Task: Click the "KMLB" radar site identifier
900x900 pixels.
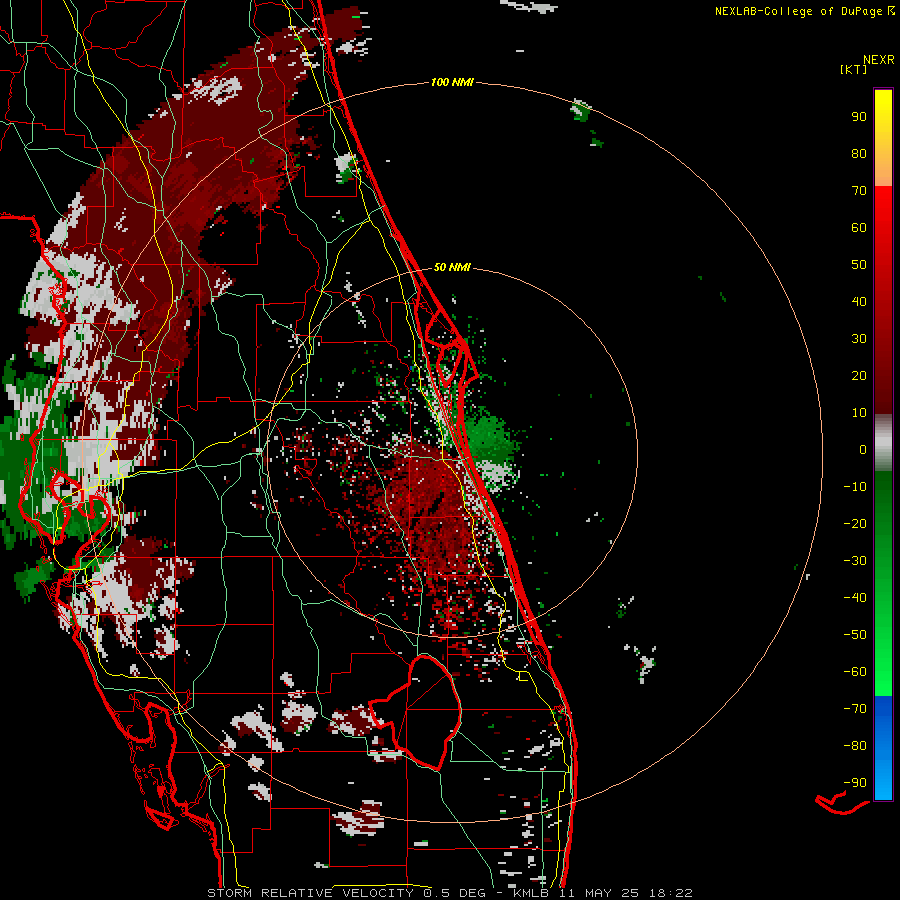Action: (531, 893)
